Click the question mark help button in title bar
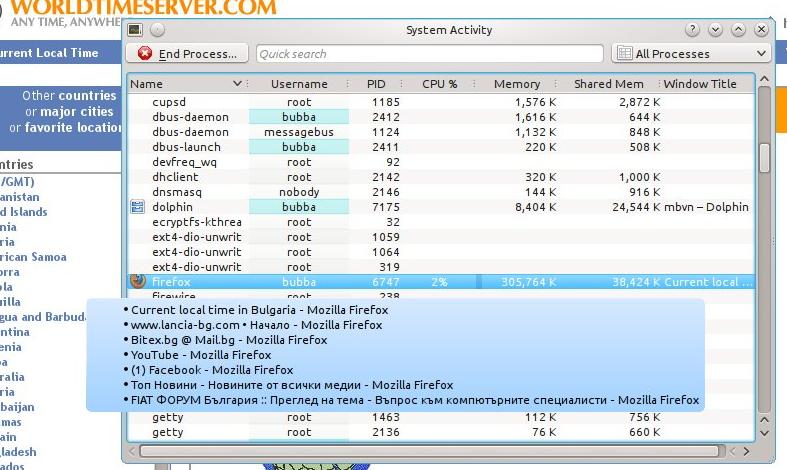 click(x=693, y=30)
